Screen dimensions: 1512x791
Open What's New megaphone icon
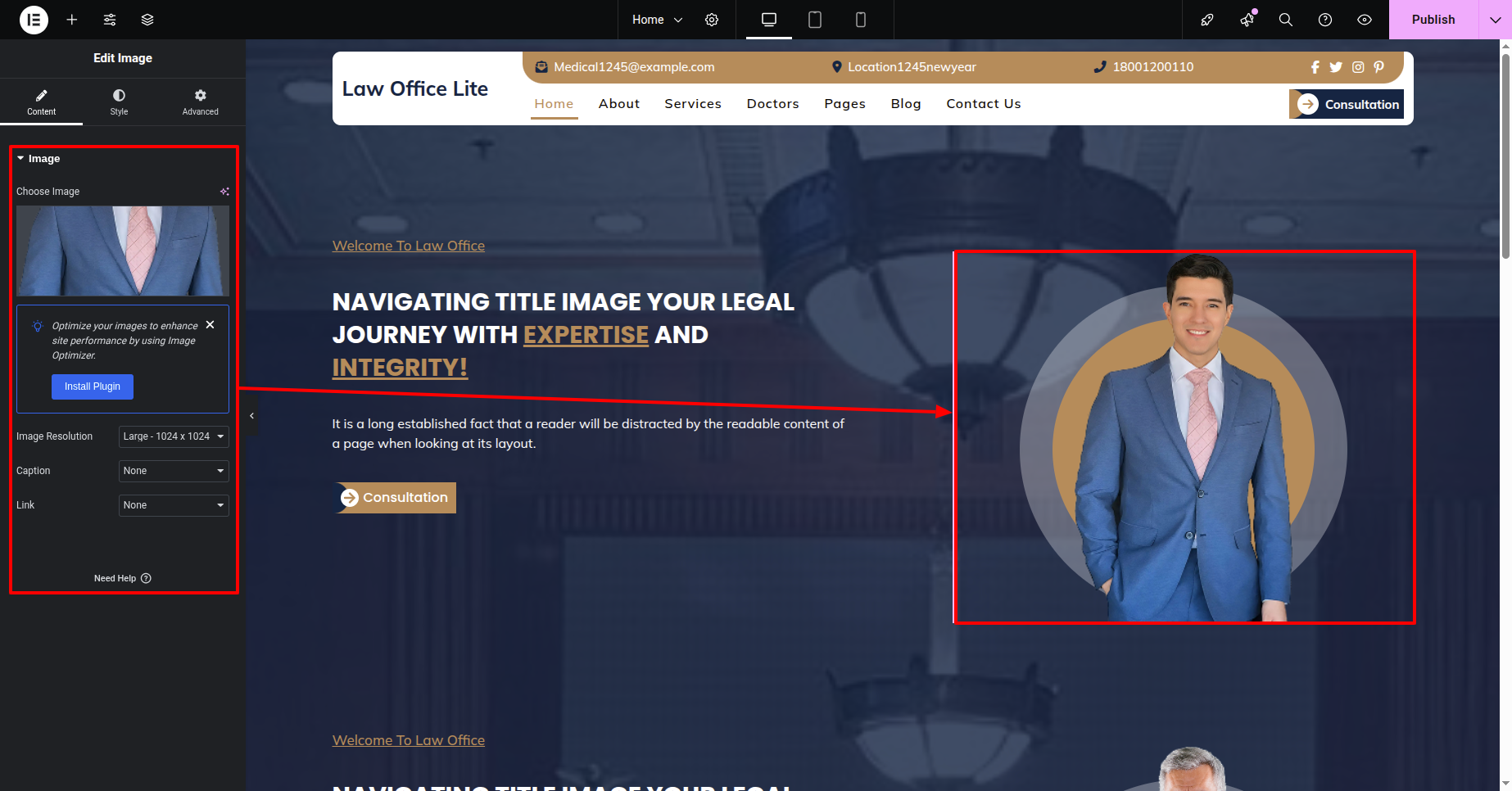pyautogui.click(x=1247, y=20)
